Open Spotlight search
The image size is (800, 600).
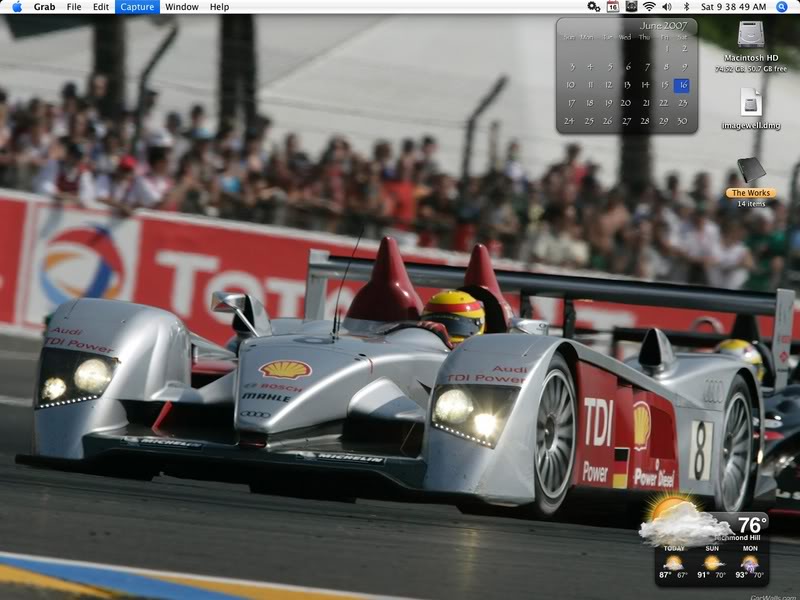[x=782, y=7]
